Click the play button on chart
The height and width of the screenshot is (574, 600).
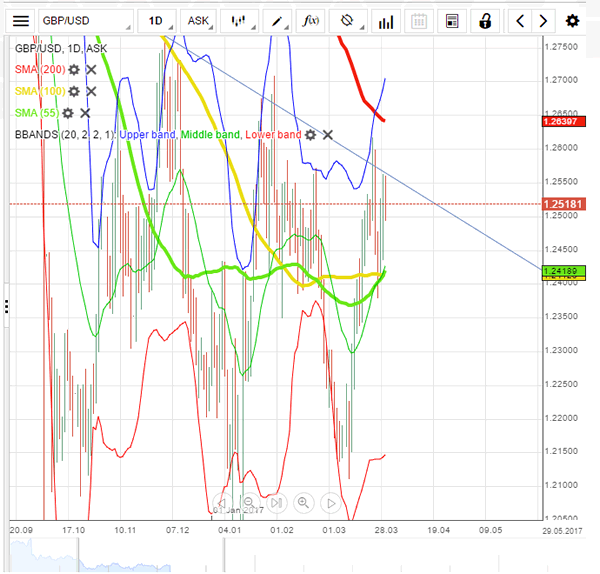pyautogui.click(x=331, y=503)
